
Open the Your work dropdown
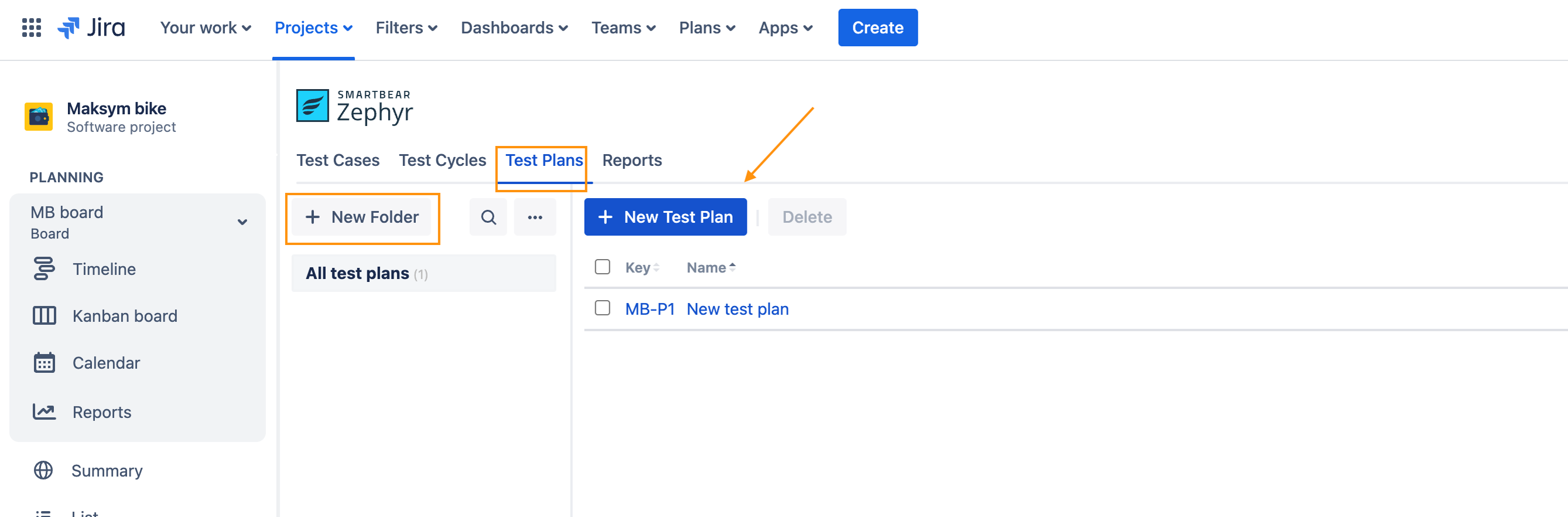pyautogui.click(x=206, y=28)
